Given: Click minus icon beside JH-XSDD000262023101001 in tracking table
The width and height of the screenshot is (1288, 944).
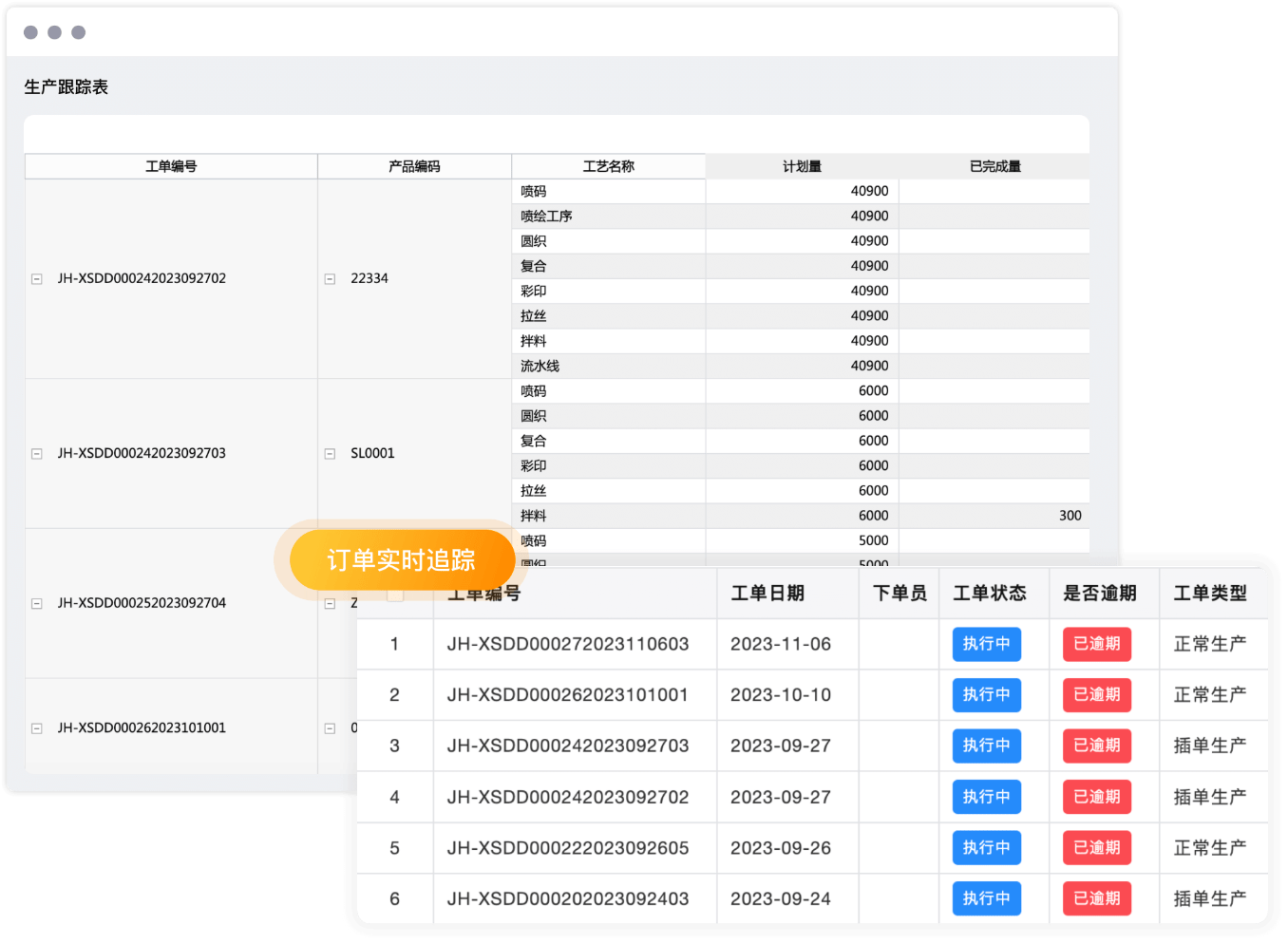Looking at the screenshot, I should pos(37,728).
